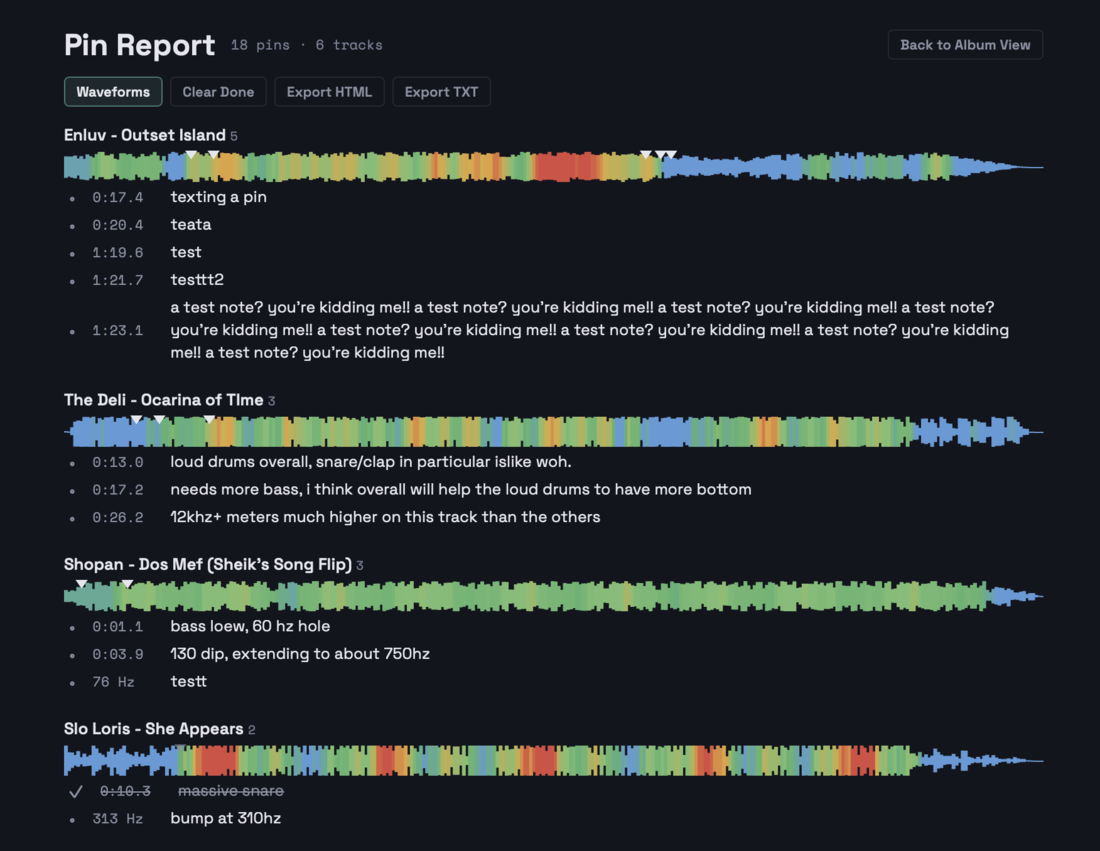The height and width of the screenshot is (851, 1100).
Task: Click the 76 Hz frequency label
Action: (113, 682)
